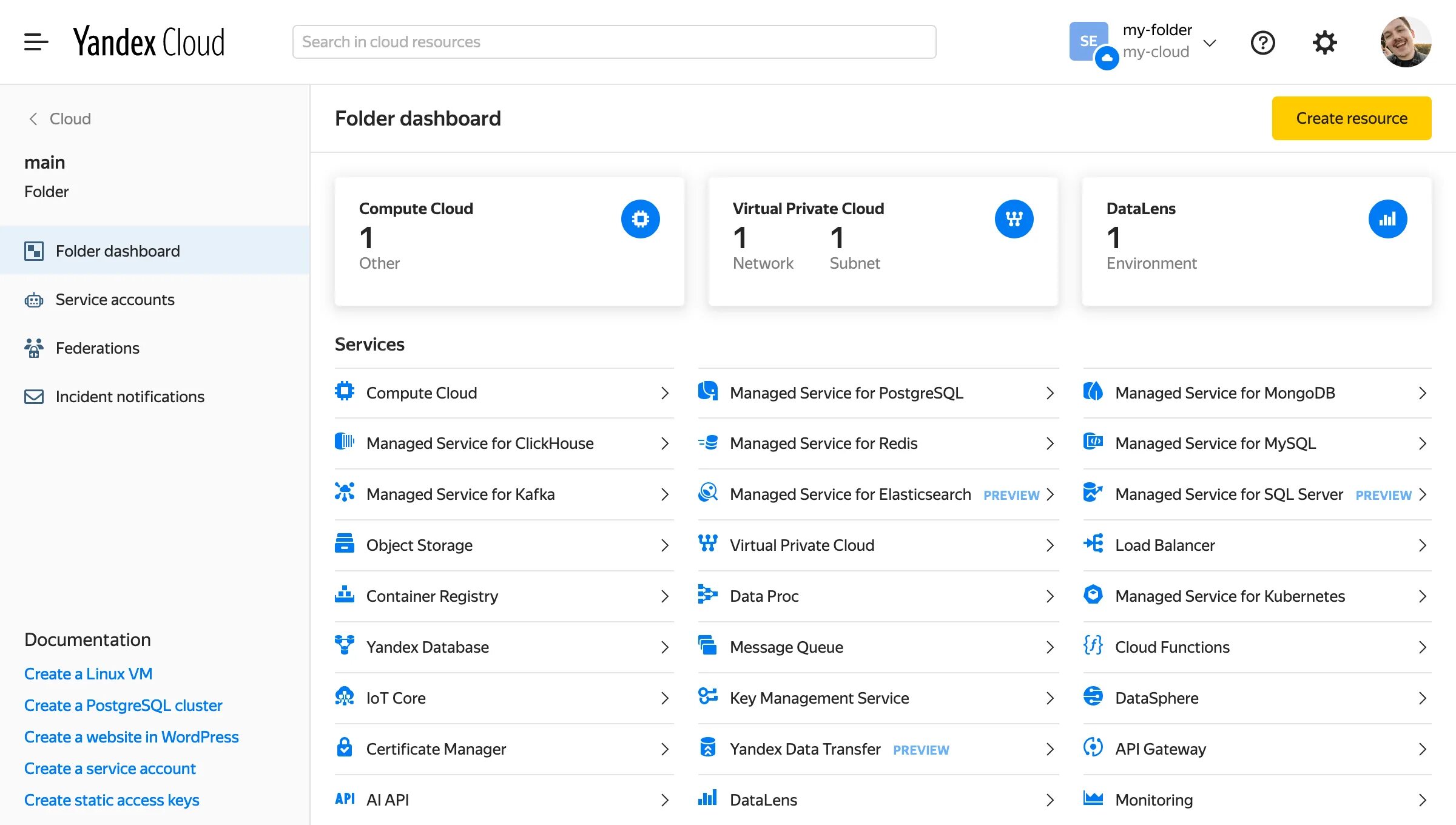Viewport: 1456px width, 825px height.
Task: Click the Compute Cloud card chip icon
Action: tap(640, 219)
